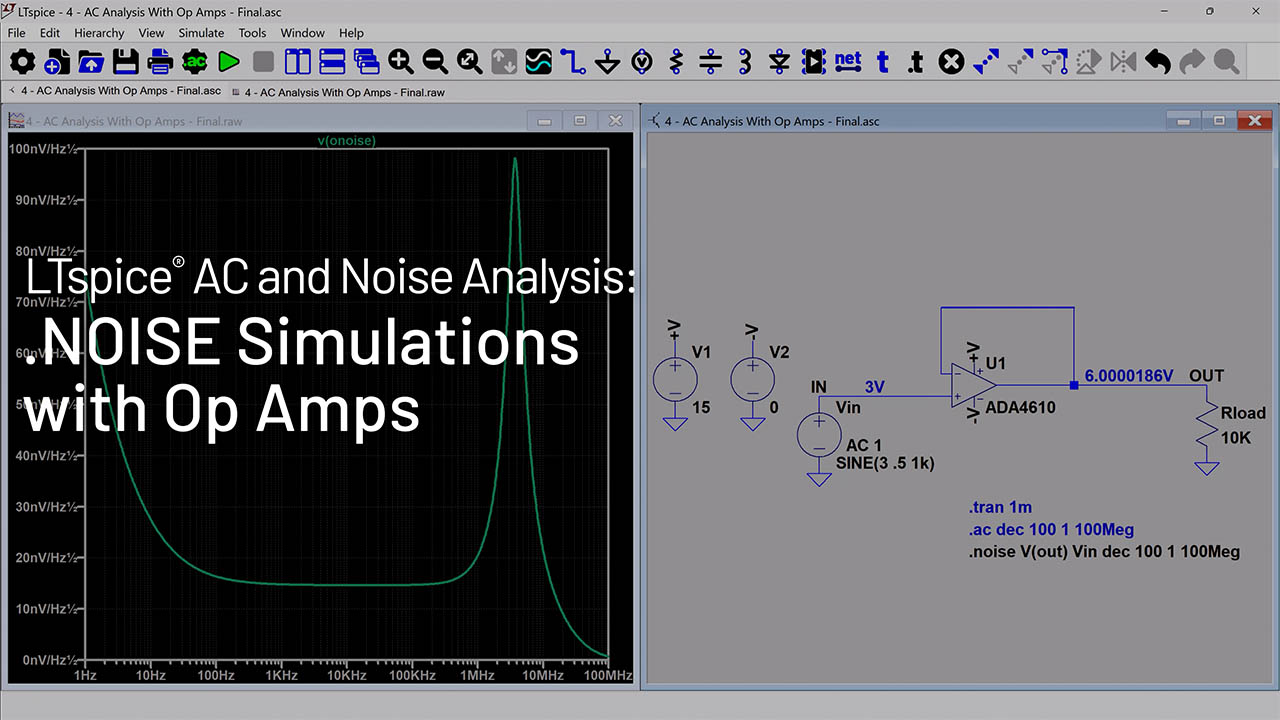Select the capacitor tool
The width and height of the screenshot is (1280, 720).
[711, 62]
